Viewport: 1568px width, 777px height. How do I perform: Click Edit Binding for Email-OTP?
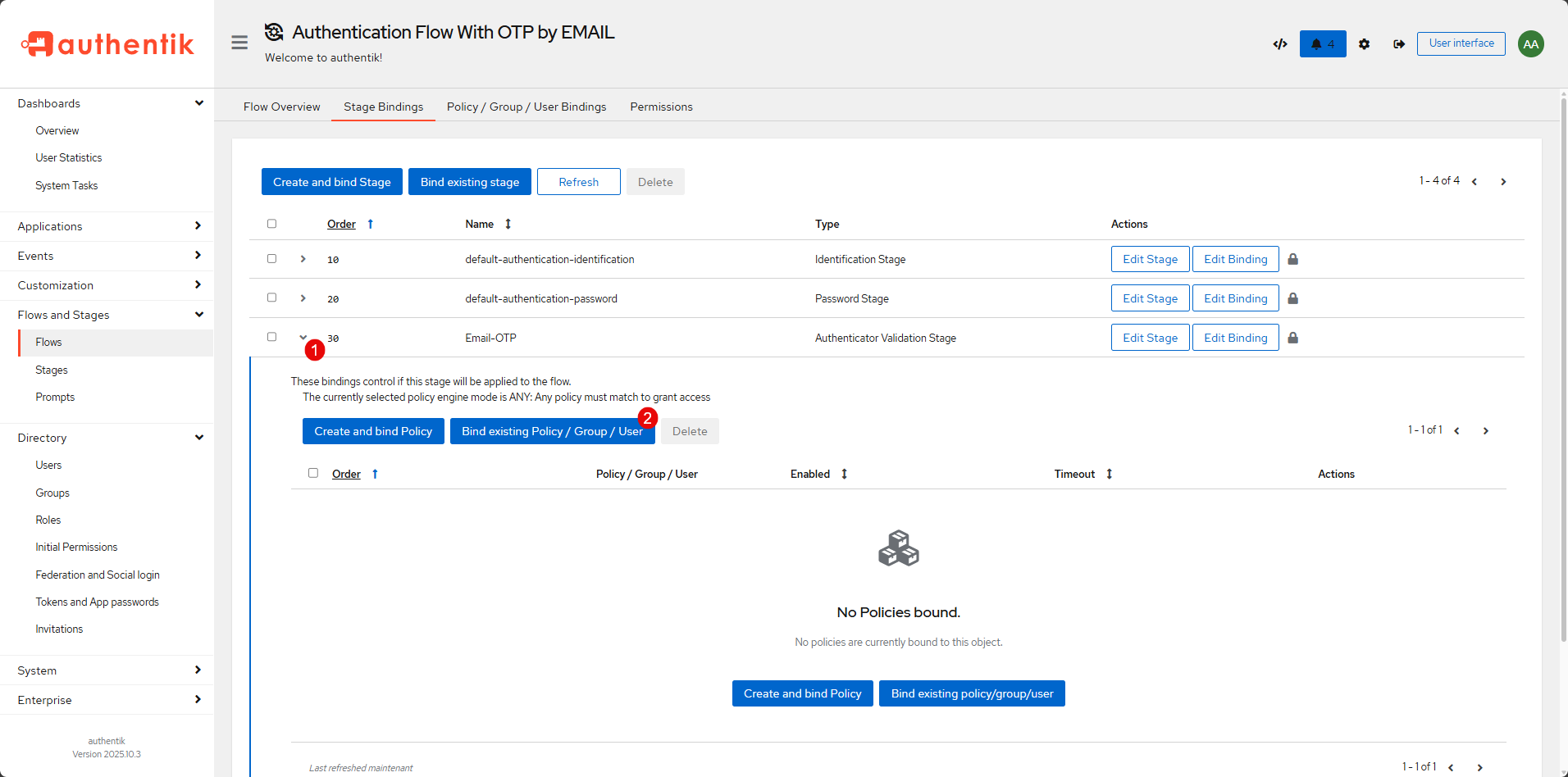pyautogui.click(x=1235, y=338)
